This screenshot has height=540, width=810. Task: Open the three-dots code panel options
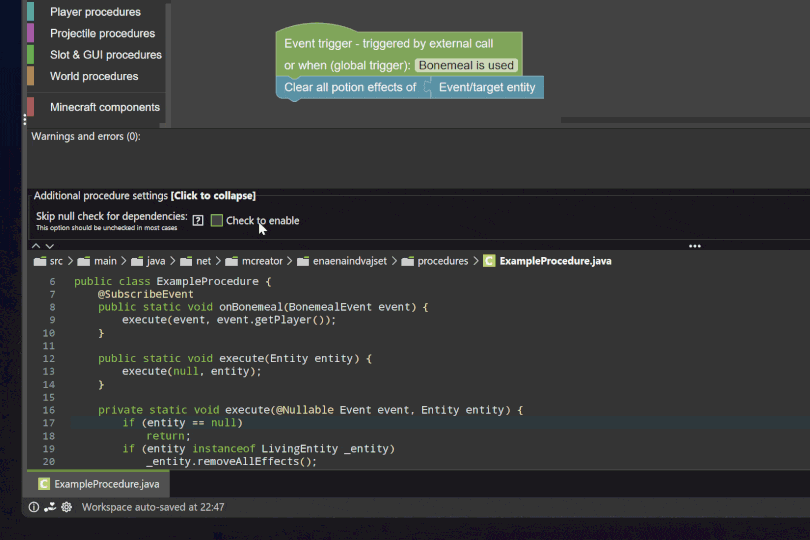pyautogui.click(x=695, y=246)
